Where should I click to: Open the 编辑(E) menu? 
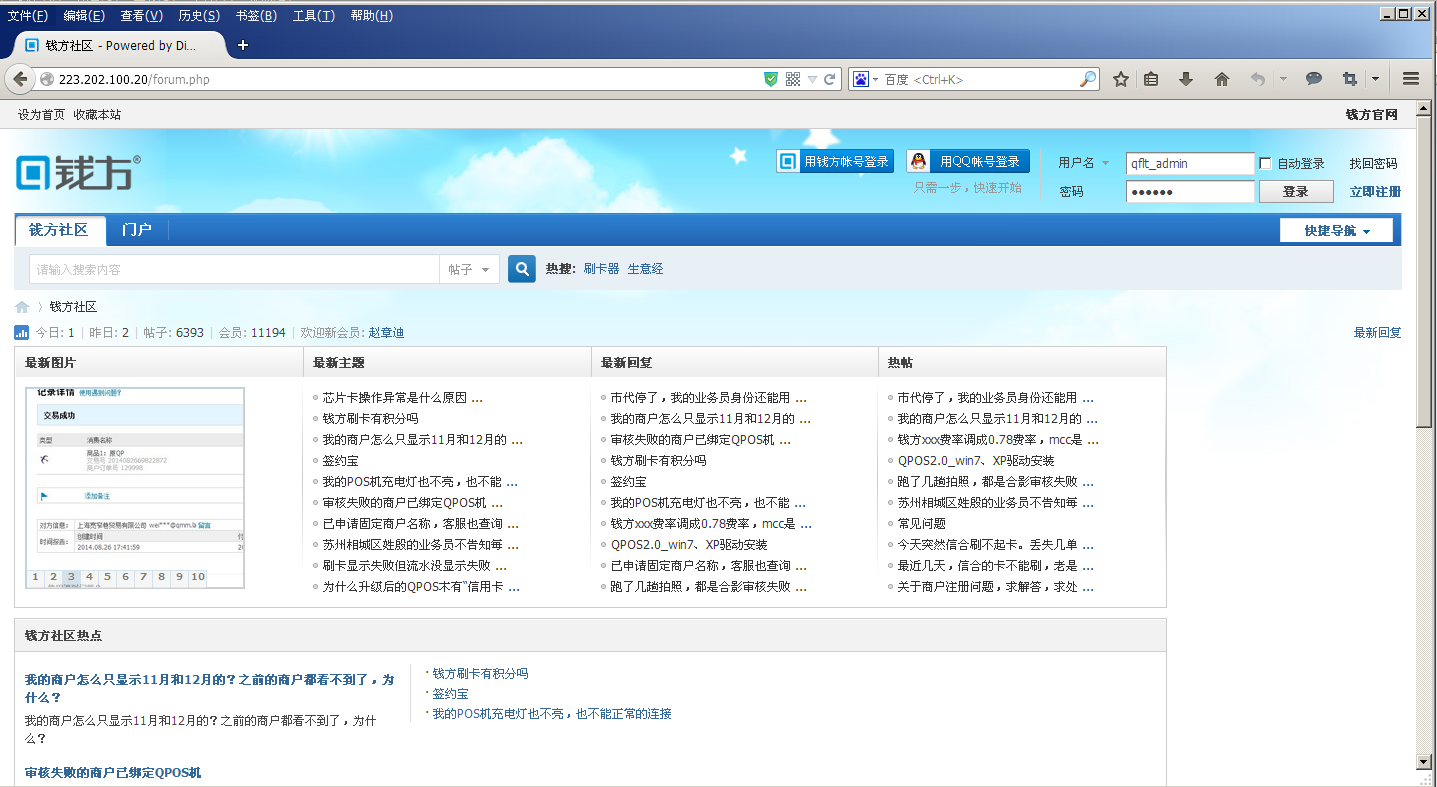(84, 16)
